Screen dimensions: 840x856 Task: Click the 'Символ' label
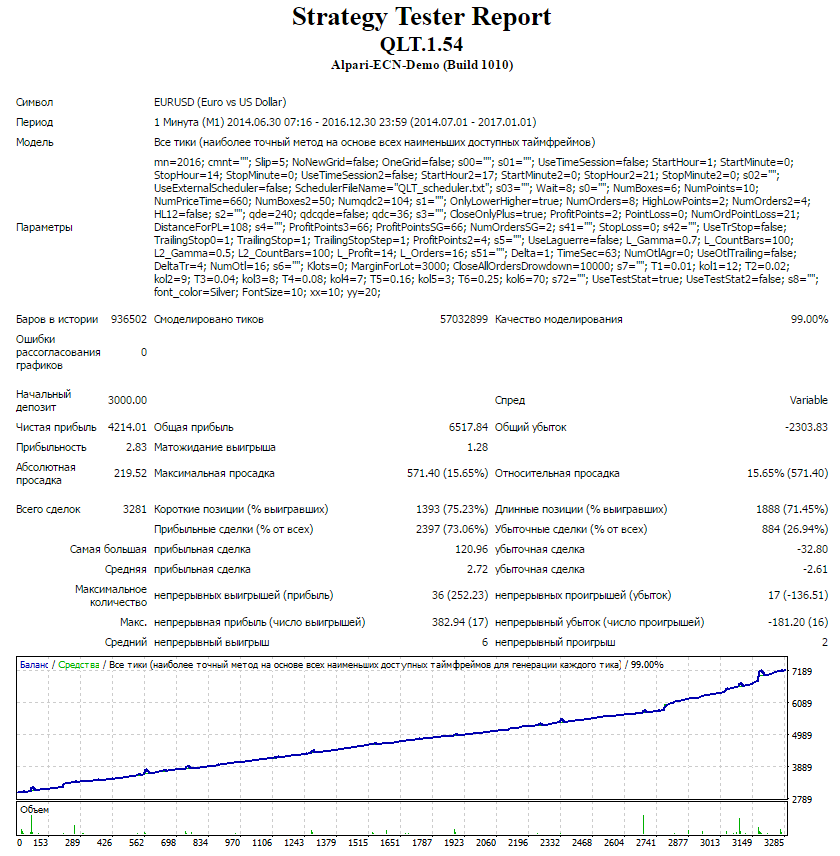pyautogui.click(x=34, y=102)
